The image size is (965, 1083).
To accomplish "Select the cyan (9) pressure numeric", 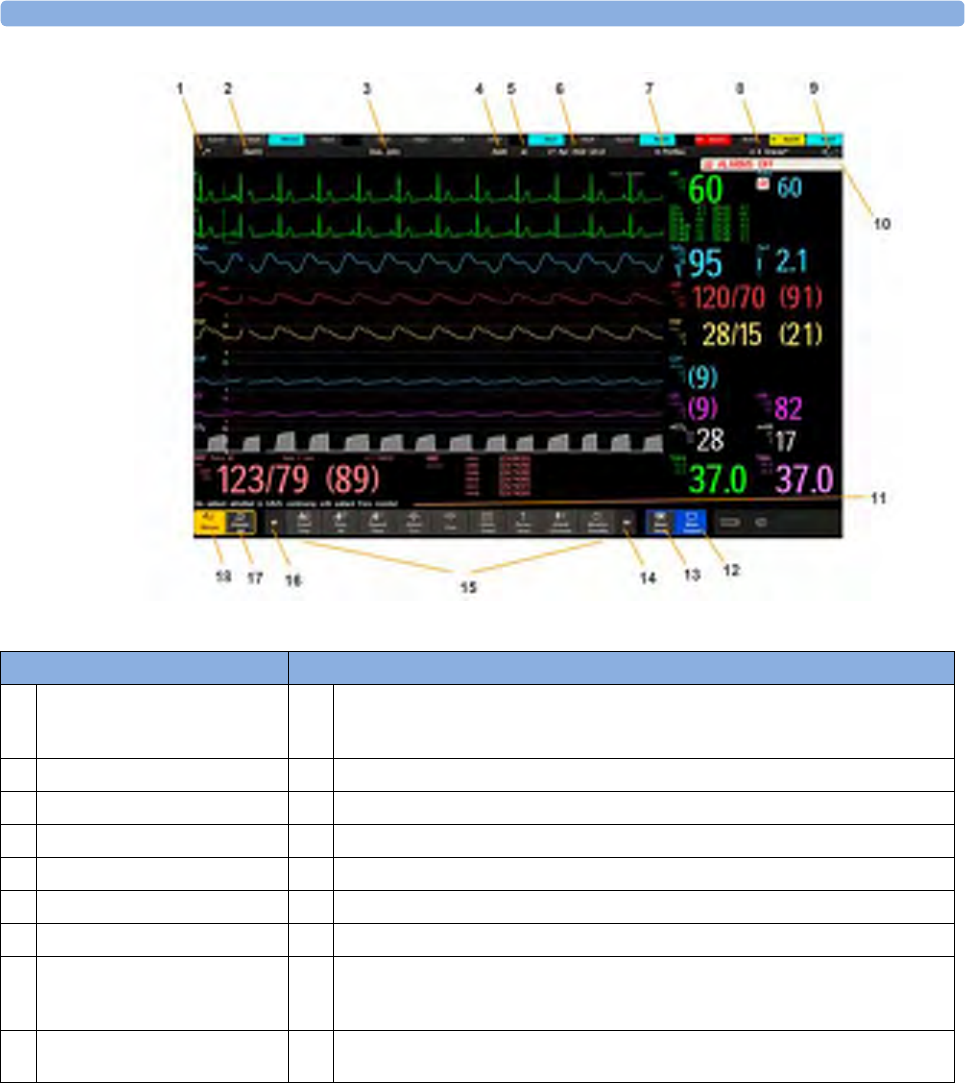I will [x=703, y=376].
